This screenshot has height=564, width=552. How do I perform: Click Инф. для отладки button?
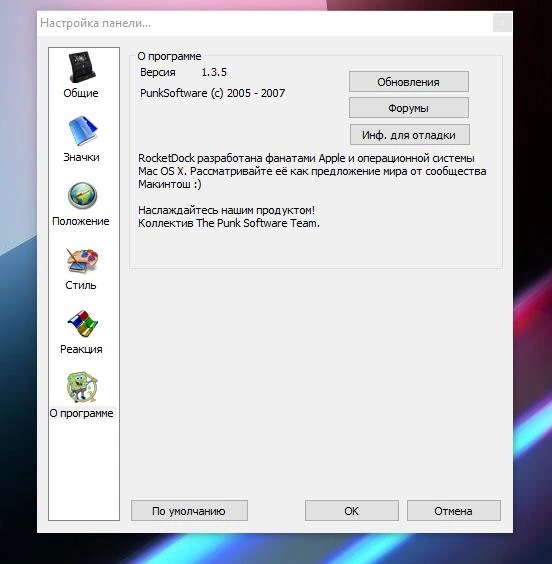(x=410, y=135)
